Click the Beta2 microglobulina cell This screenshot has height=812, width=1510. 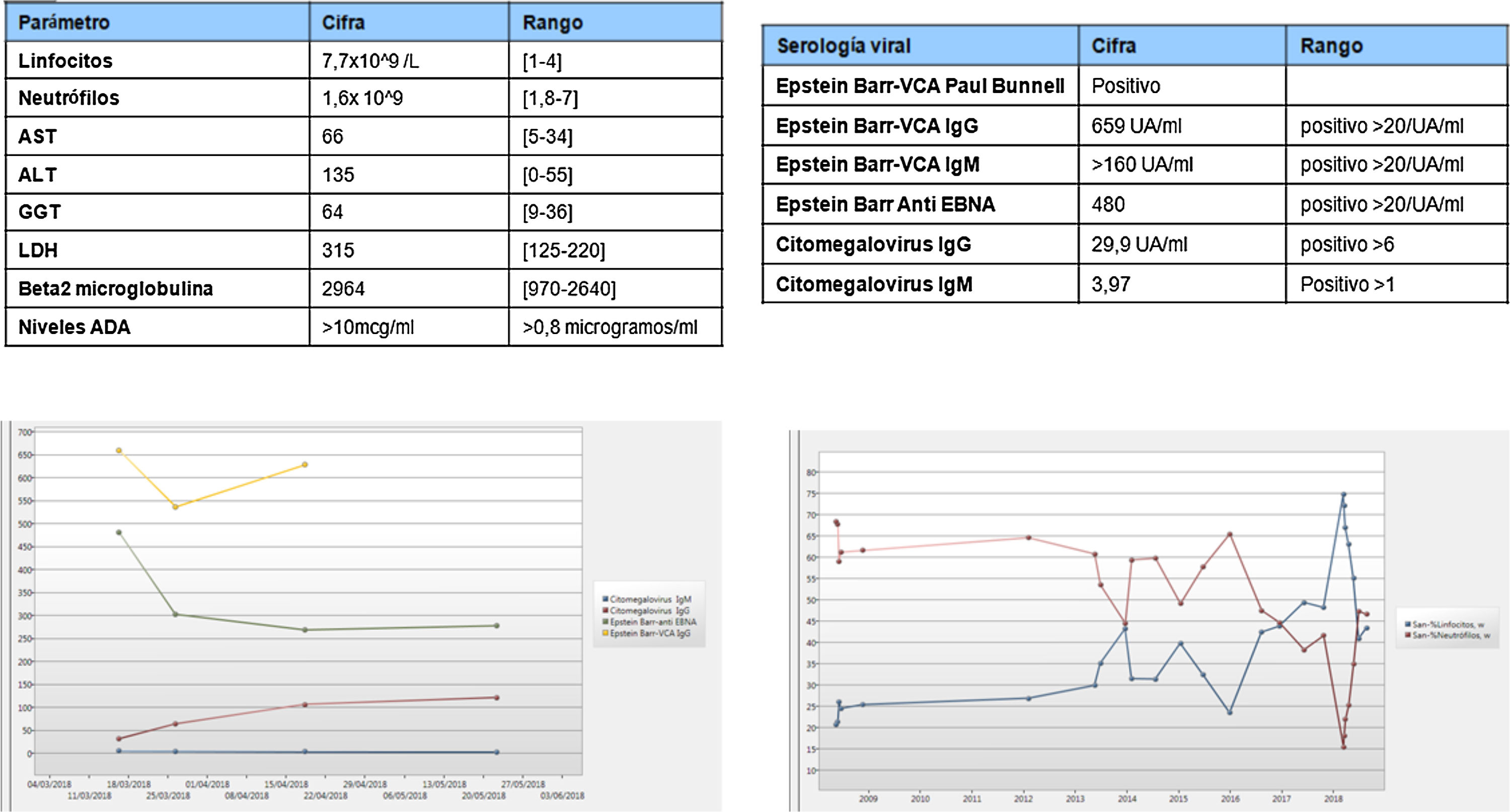(115, 289)
